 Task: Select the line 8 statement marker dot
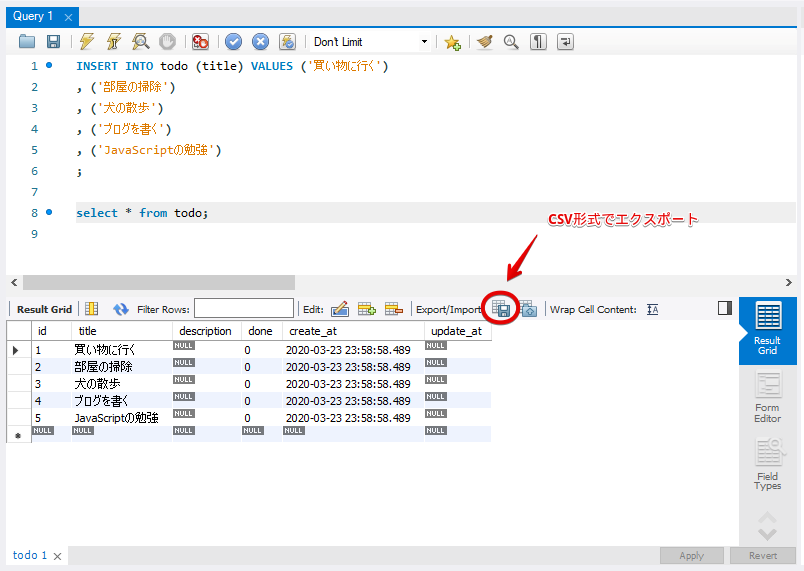click(49, 212)
